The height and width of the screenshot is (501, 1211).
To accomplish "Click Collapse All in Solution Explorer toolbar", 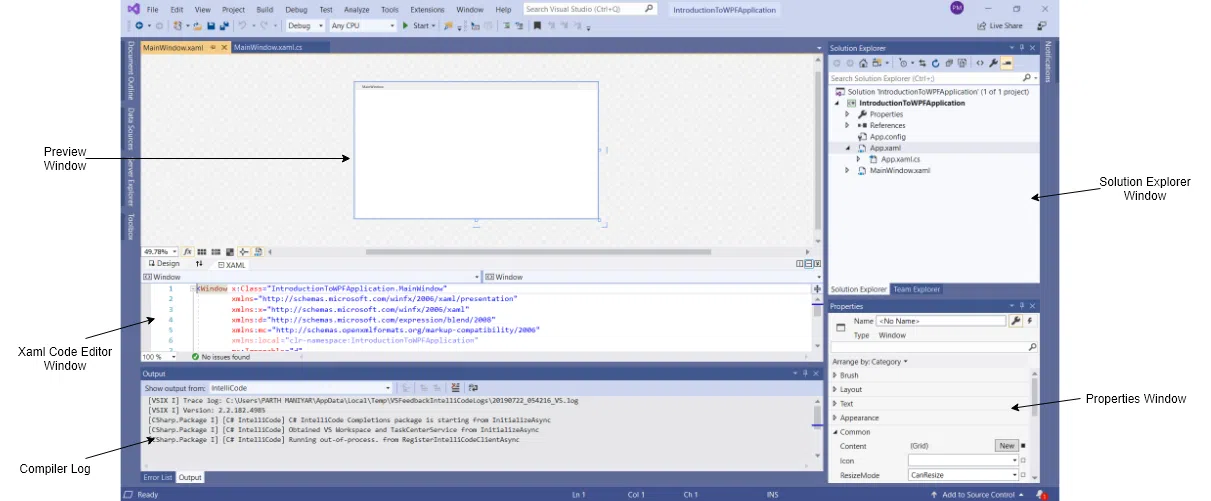I will point(949,63).
